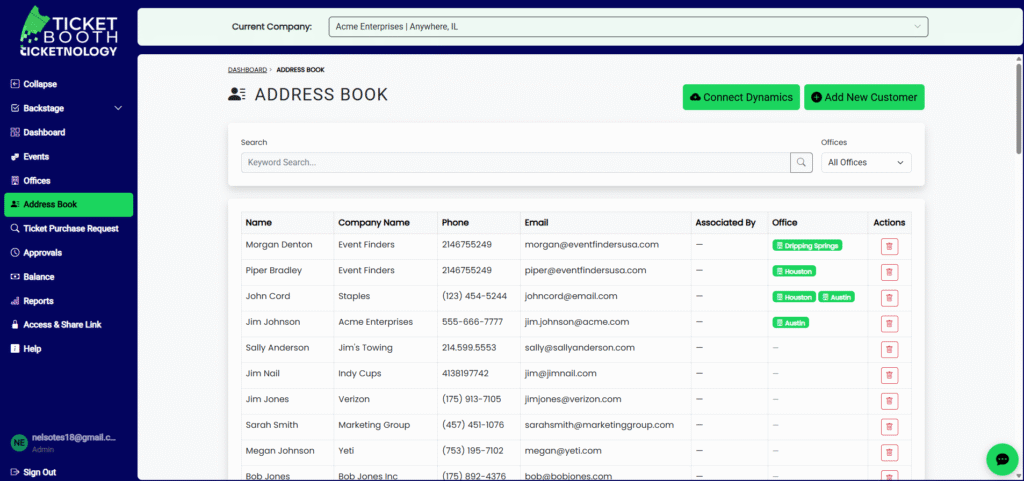Delete the Jim Jones contact row
The width and height of the screenshot is (1024, 481).
click(889, 401)
